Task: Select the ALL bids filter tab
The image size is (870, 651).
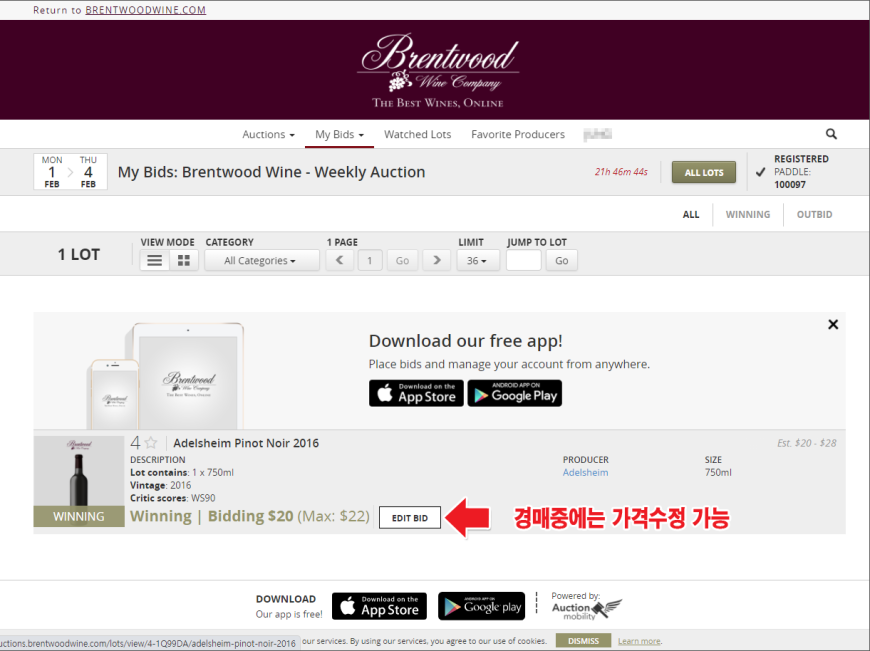Action: (691, 215)
